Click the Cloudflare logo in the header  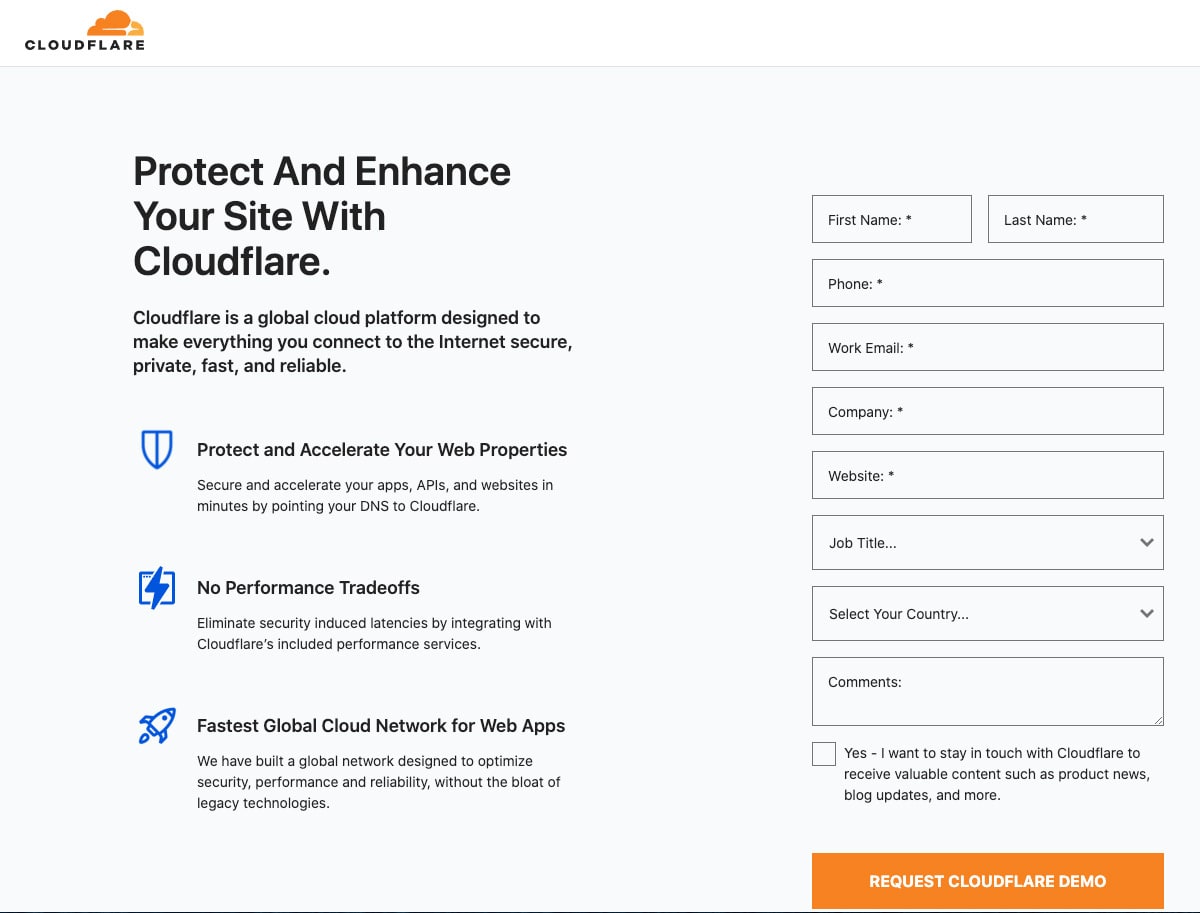pos(85,30)
